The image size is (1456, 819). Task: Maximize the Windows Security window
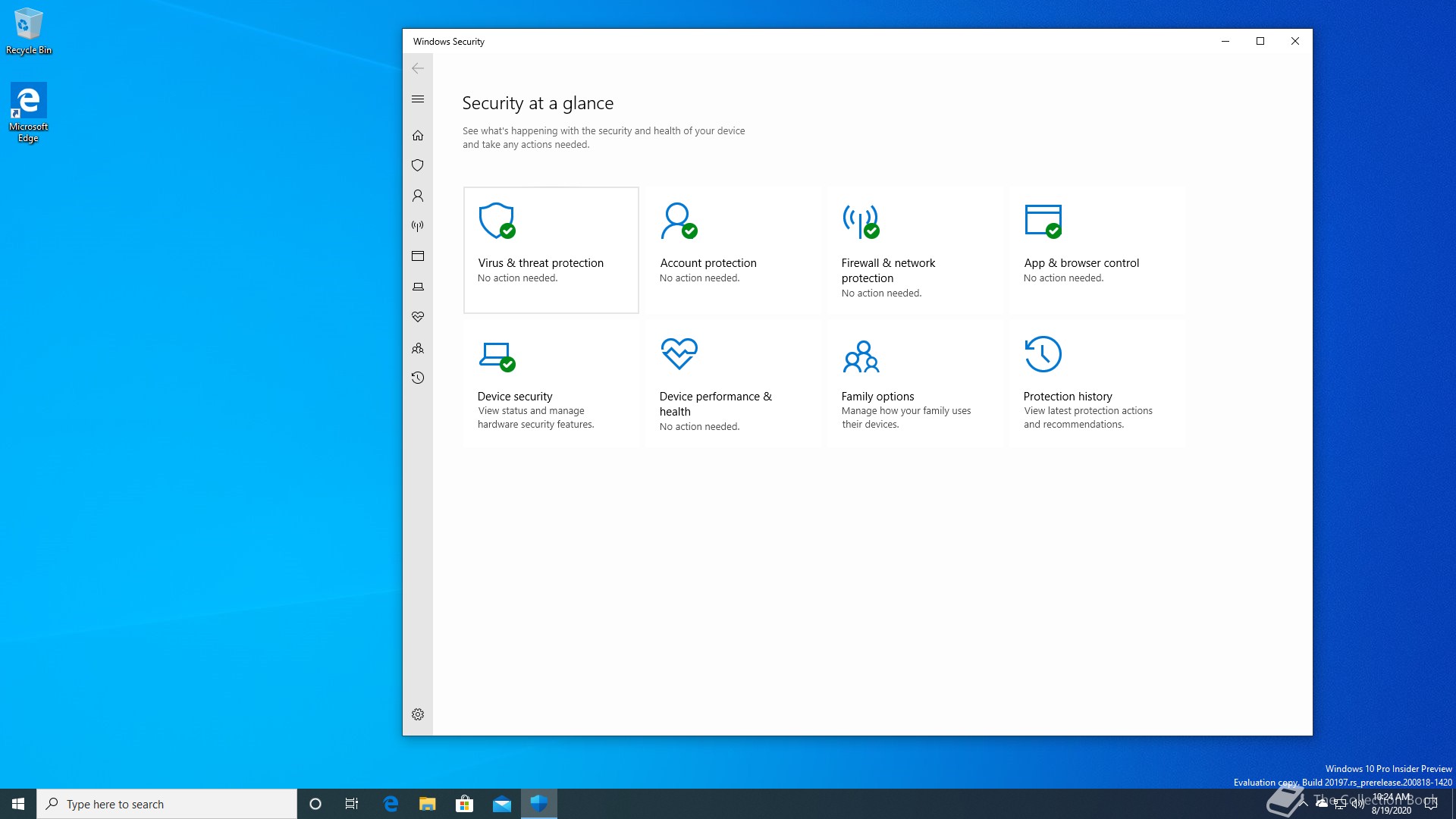(1260, 41)
